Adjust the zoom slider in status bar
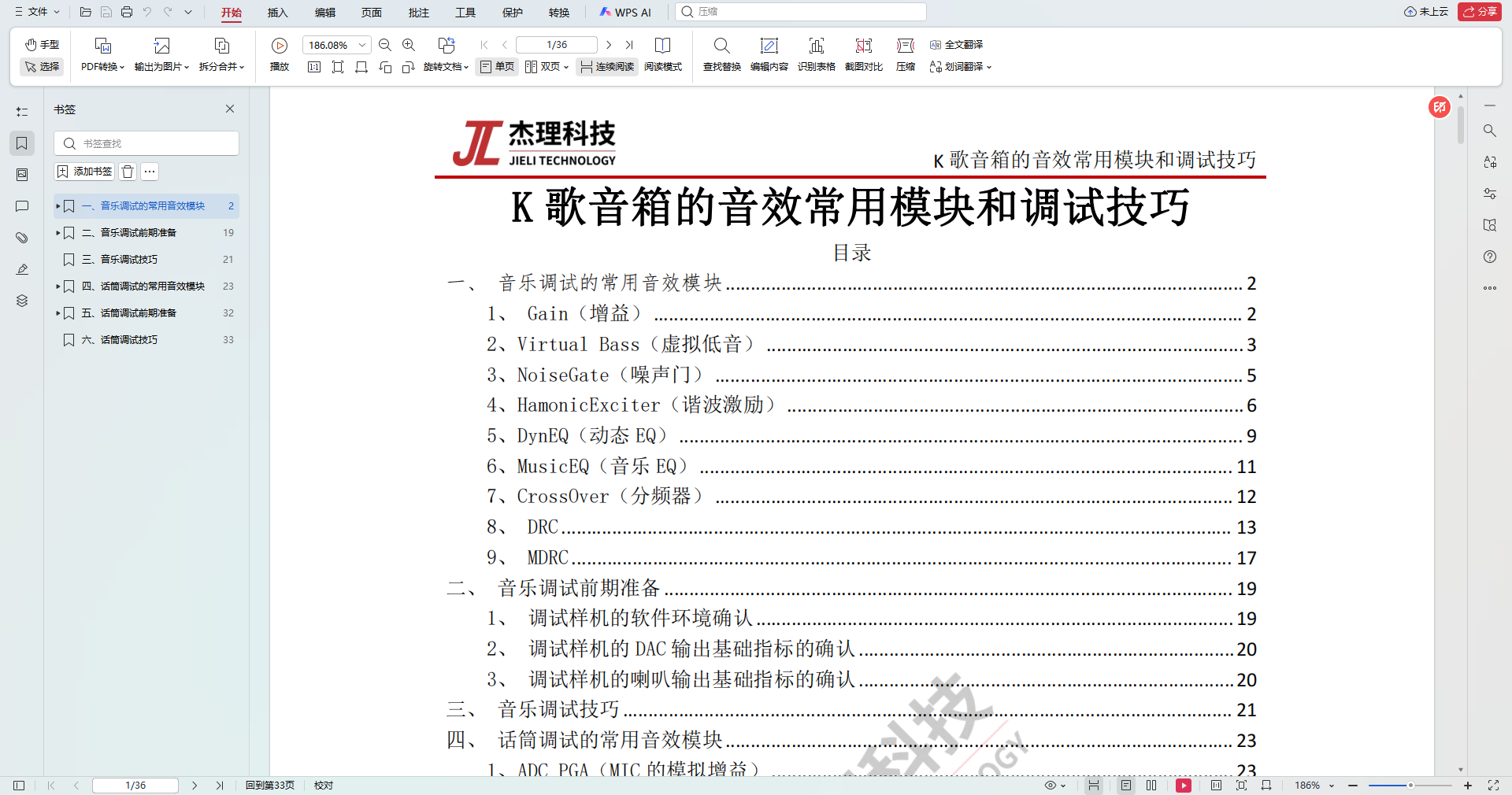 pos(1410,786)
